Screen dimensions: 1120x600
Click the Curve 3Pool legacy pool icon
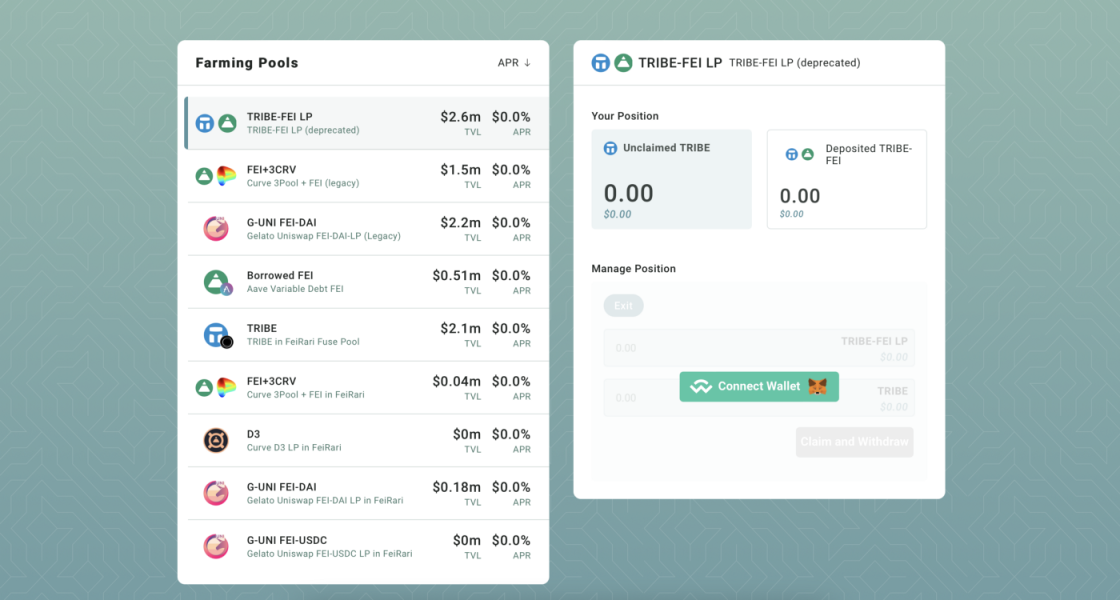(x=215, y=176)
